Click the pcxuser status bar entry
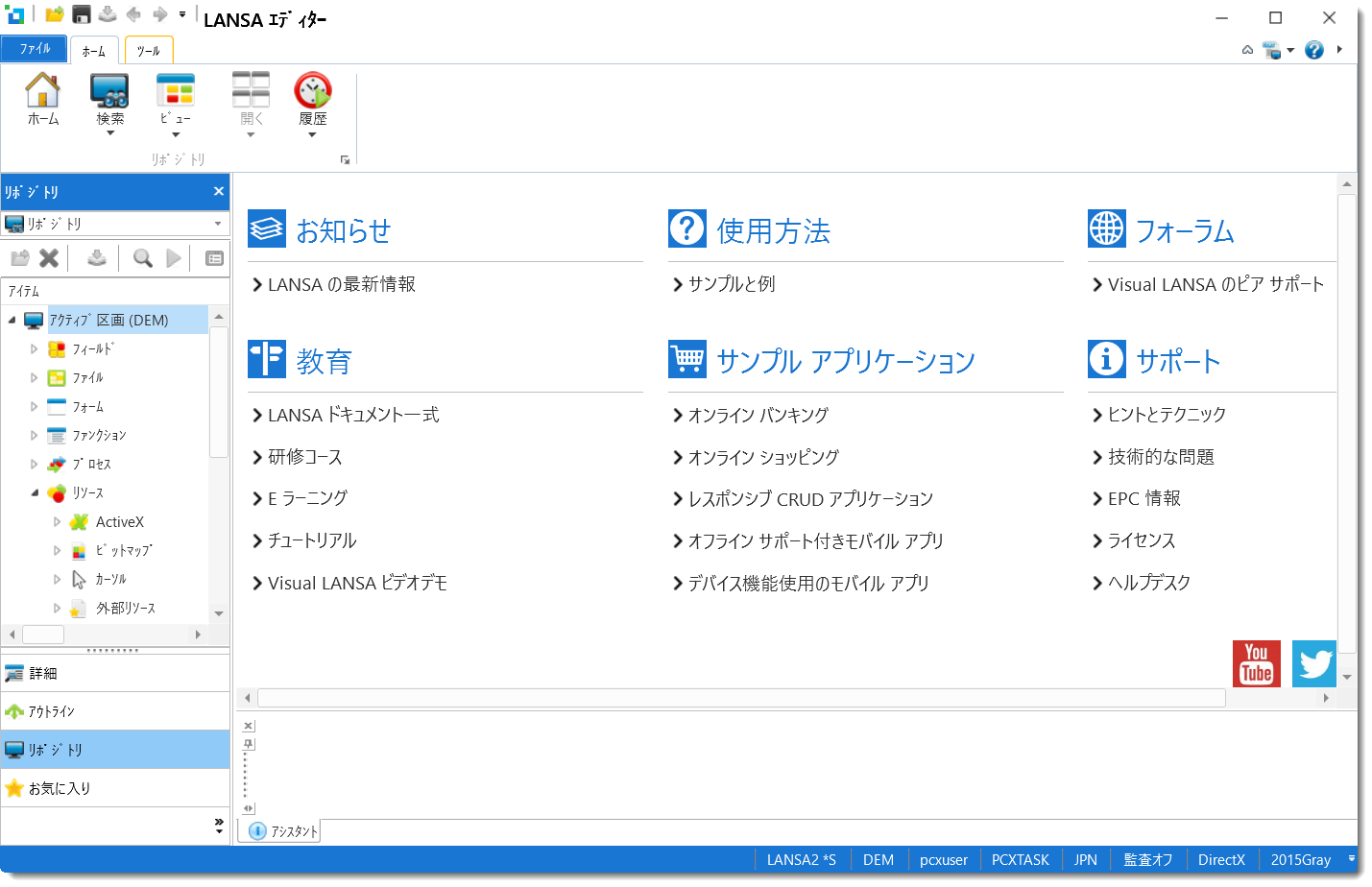Screen dimensions: 1372x887 944,860
